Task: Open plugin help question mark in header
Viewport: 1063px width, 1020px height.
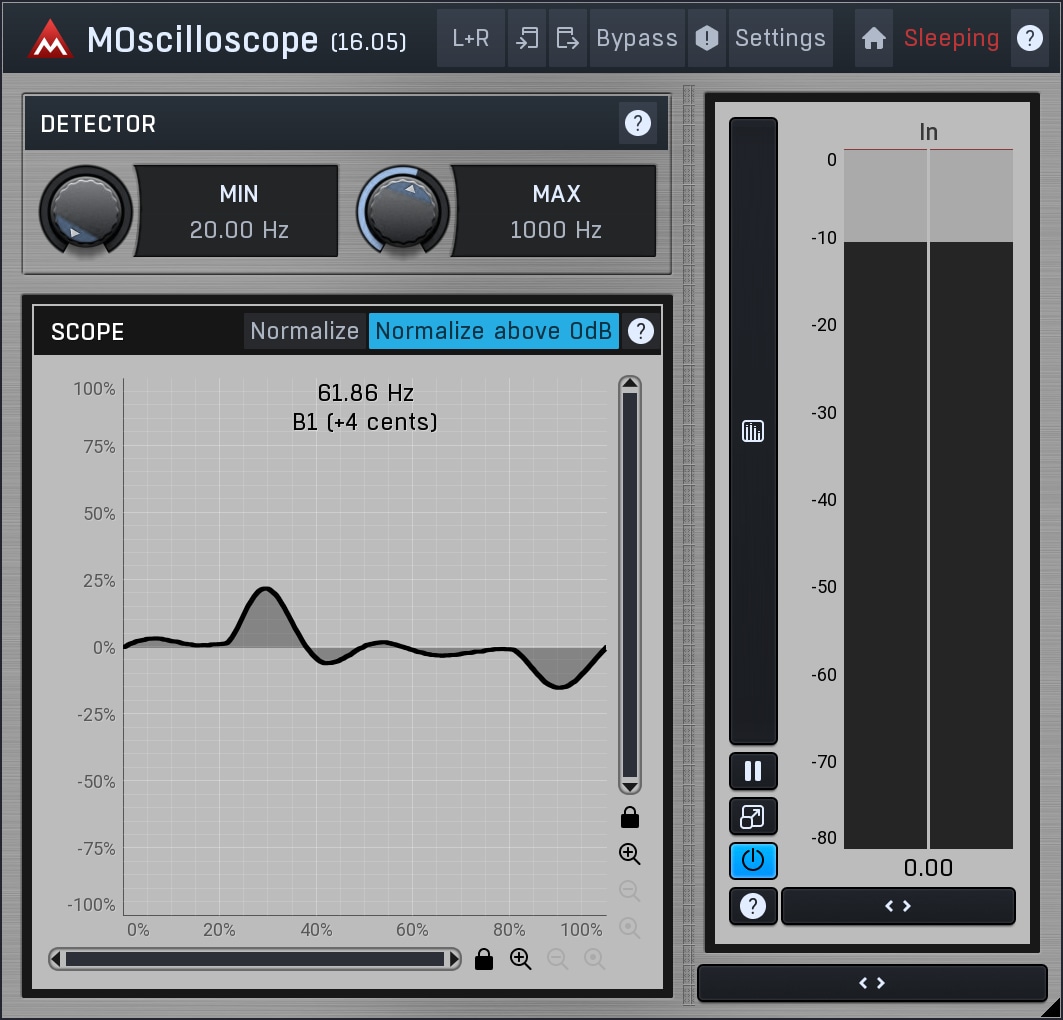Action: [x=1029, y=38]
